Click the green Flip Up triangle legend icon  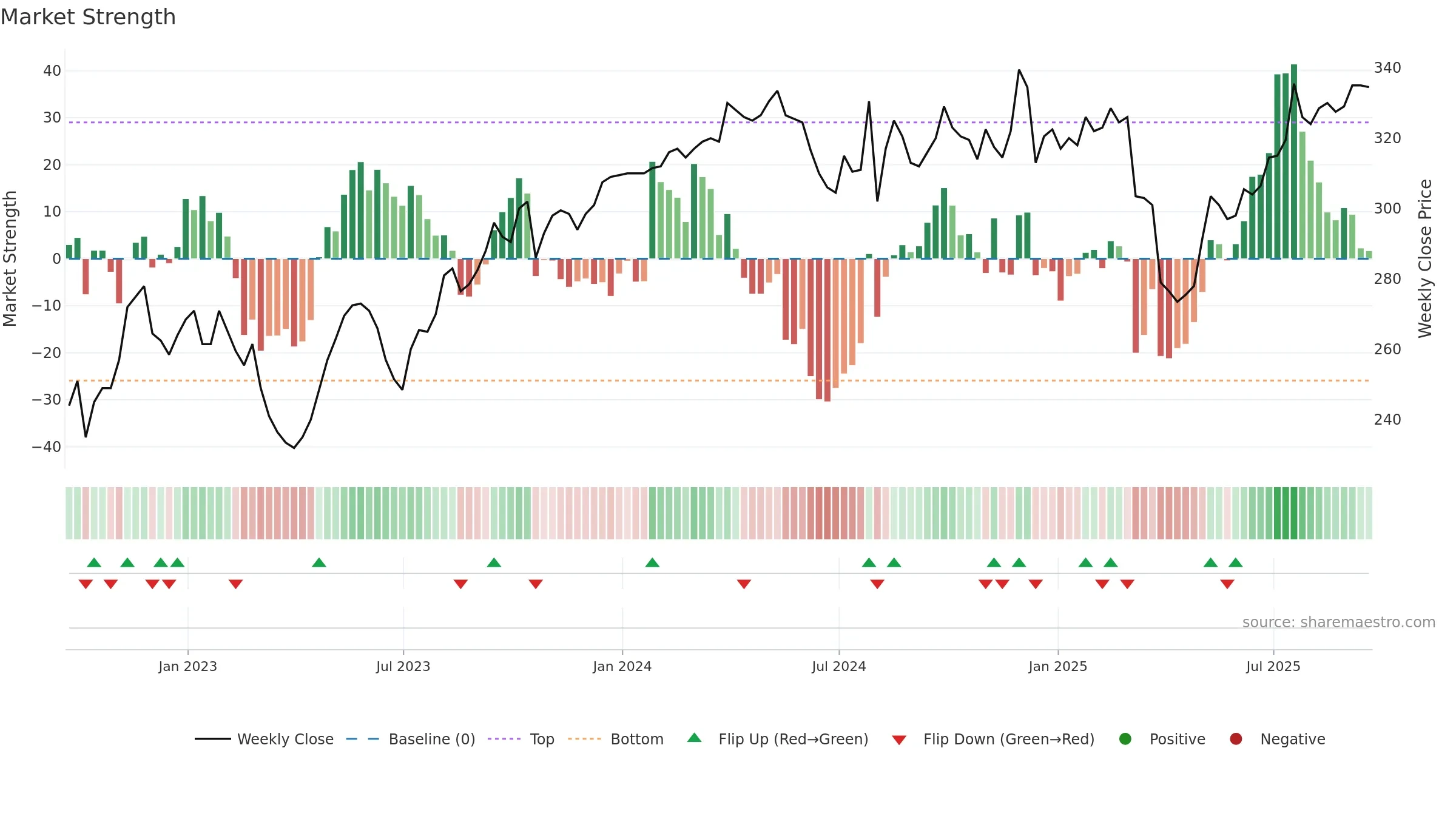(x=695, y=738)
